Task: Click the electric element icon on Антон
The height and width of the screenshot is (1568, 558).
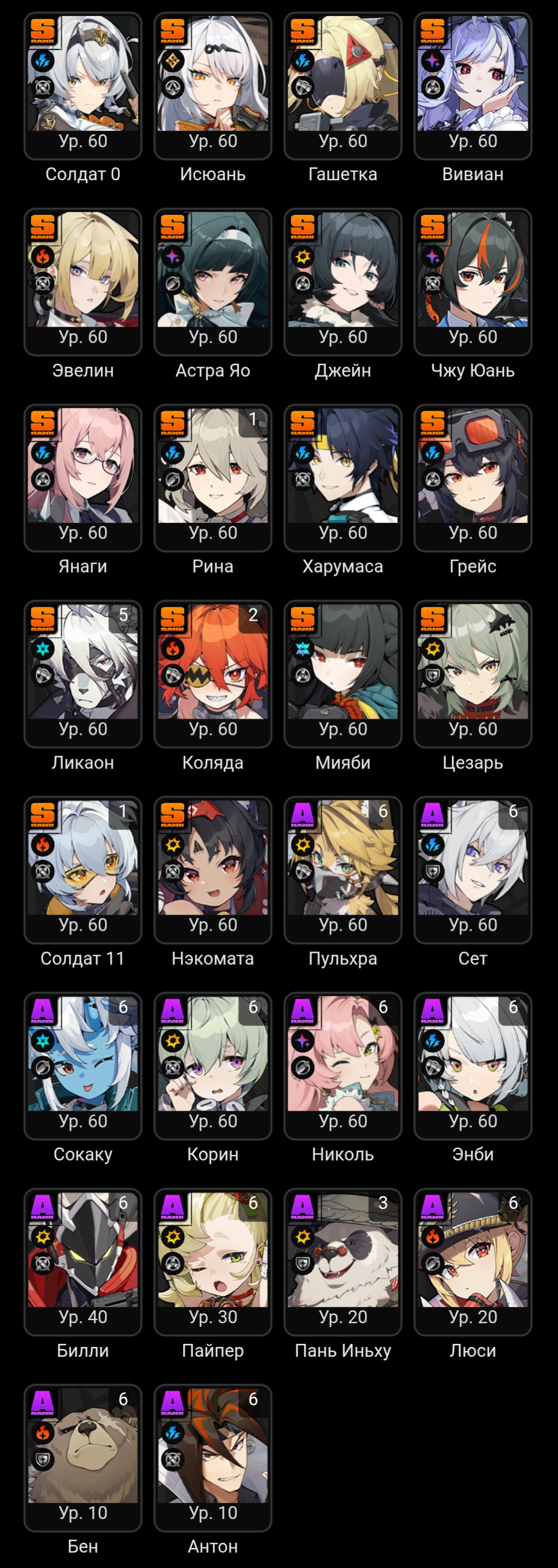Action: coord(173,1433)
